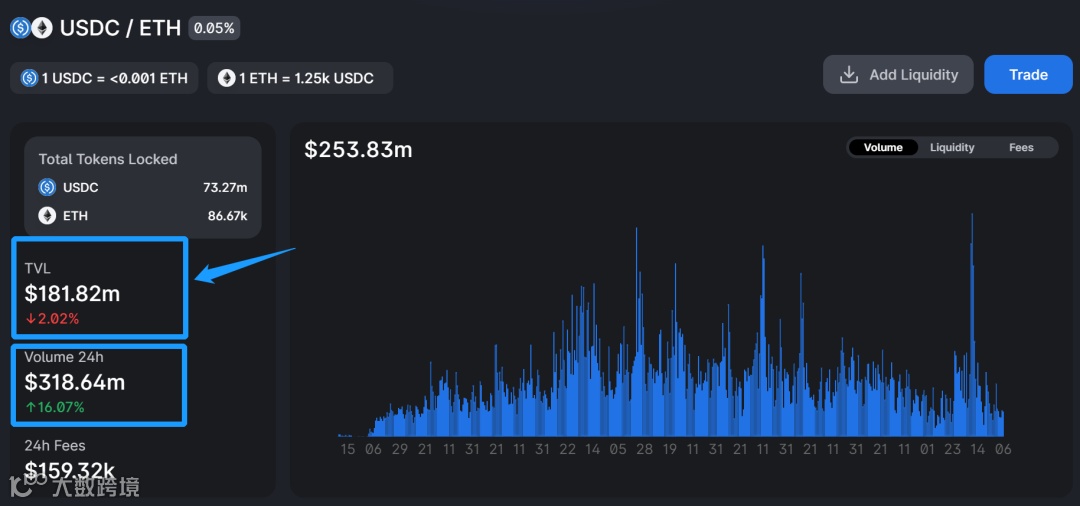Click the TVL value $181.82m
Image resolution: width=1080 pixels, height=506 pixels.
click(x=72, y=294)
